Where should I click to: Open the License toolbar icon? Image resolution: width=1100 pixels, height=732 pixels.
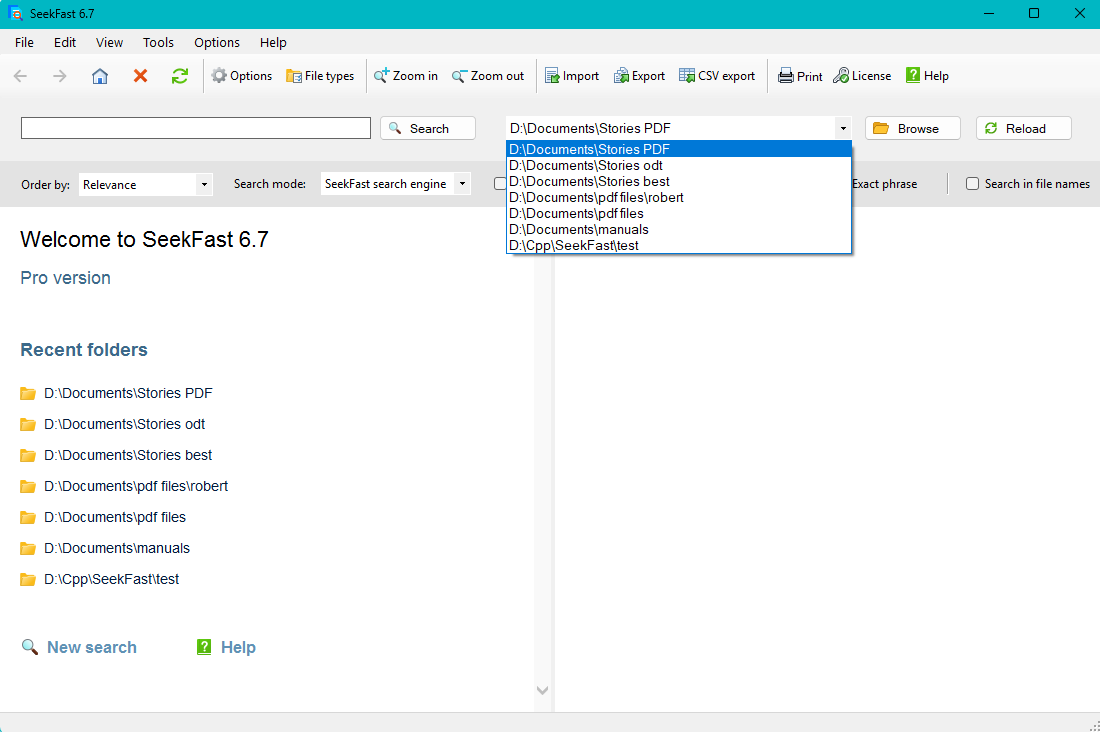pyautogui.click(x=861, y=75)
